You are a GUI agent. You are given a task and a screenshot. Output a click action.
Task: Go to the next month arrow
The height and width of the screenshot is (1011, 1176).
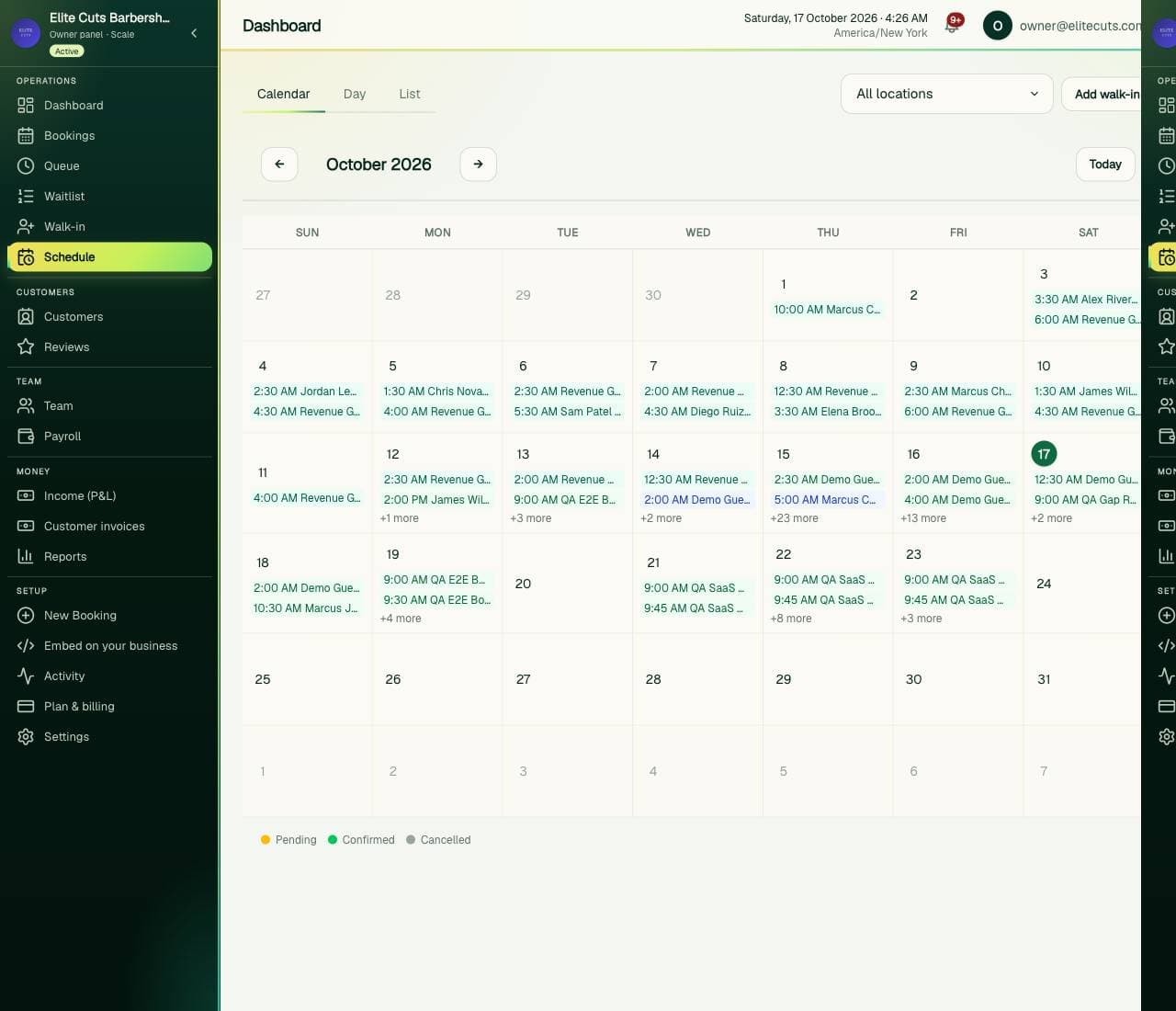(478, 165)
